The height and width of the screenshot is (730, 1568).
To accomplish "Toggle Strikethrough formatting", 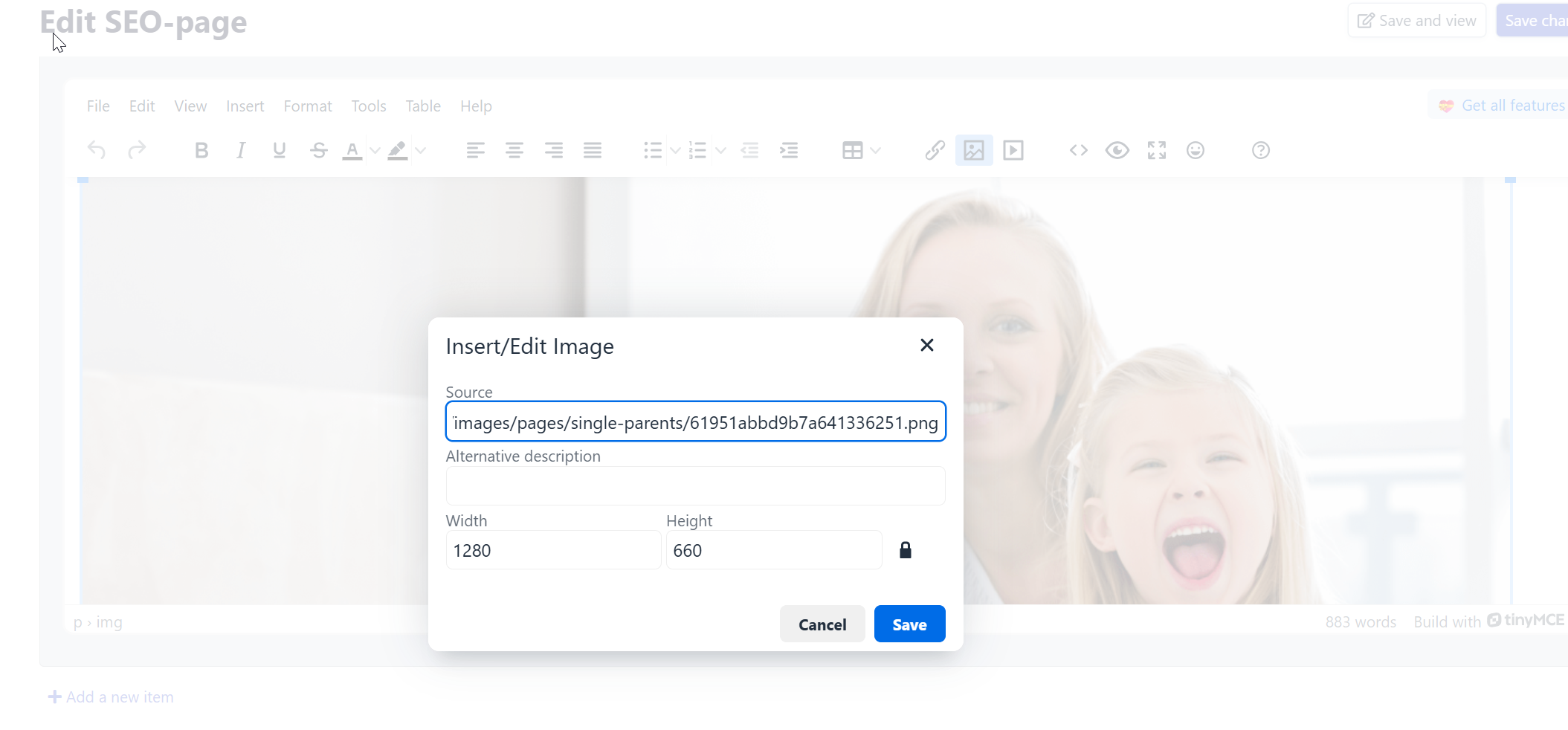I will click(319, 150).
